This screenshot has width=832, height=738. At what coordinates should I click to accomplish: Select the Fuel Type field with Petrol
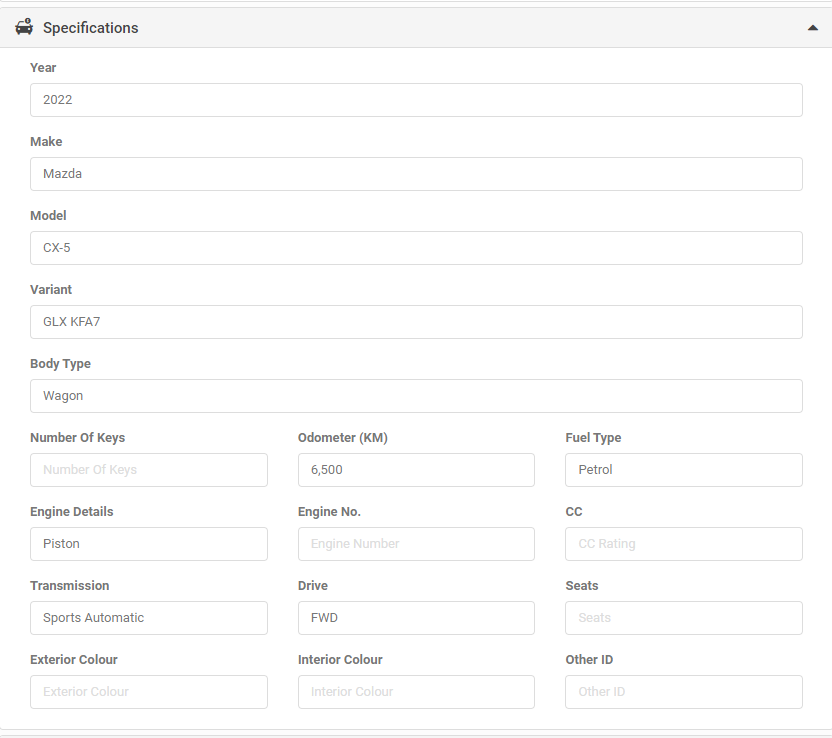pyautogui.click(x=683, y=470)
